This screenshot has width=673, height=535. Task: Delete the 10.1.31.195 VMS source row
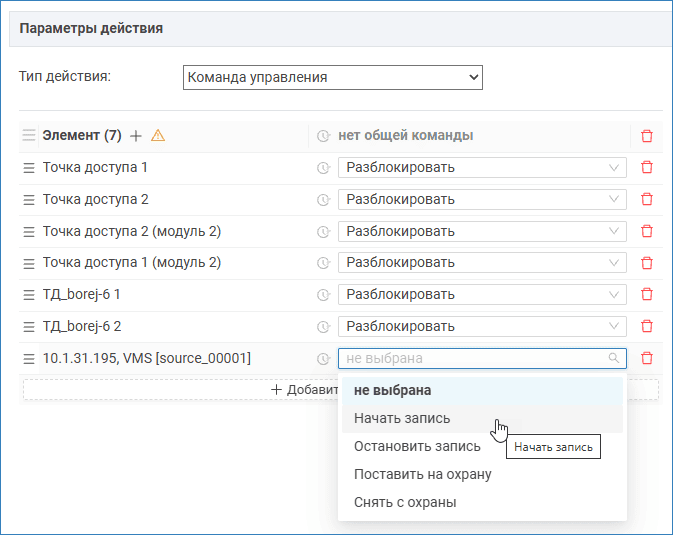(x=647, y=358)
